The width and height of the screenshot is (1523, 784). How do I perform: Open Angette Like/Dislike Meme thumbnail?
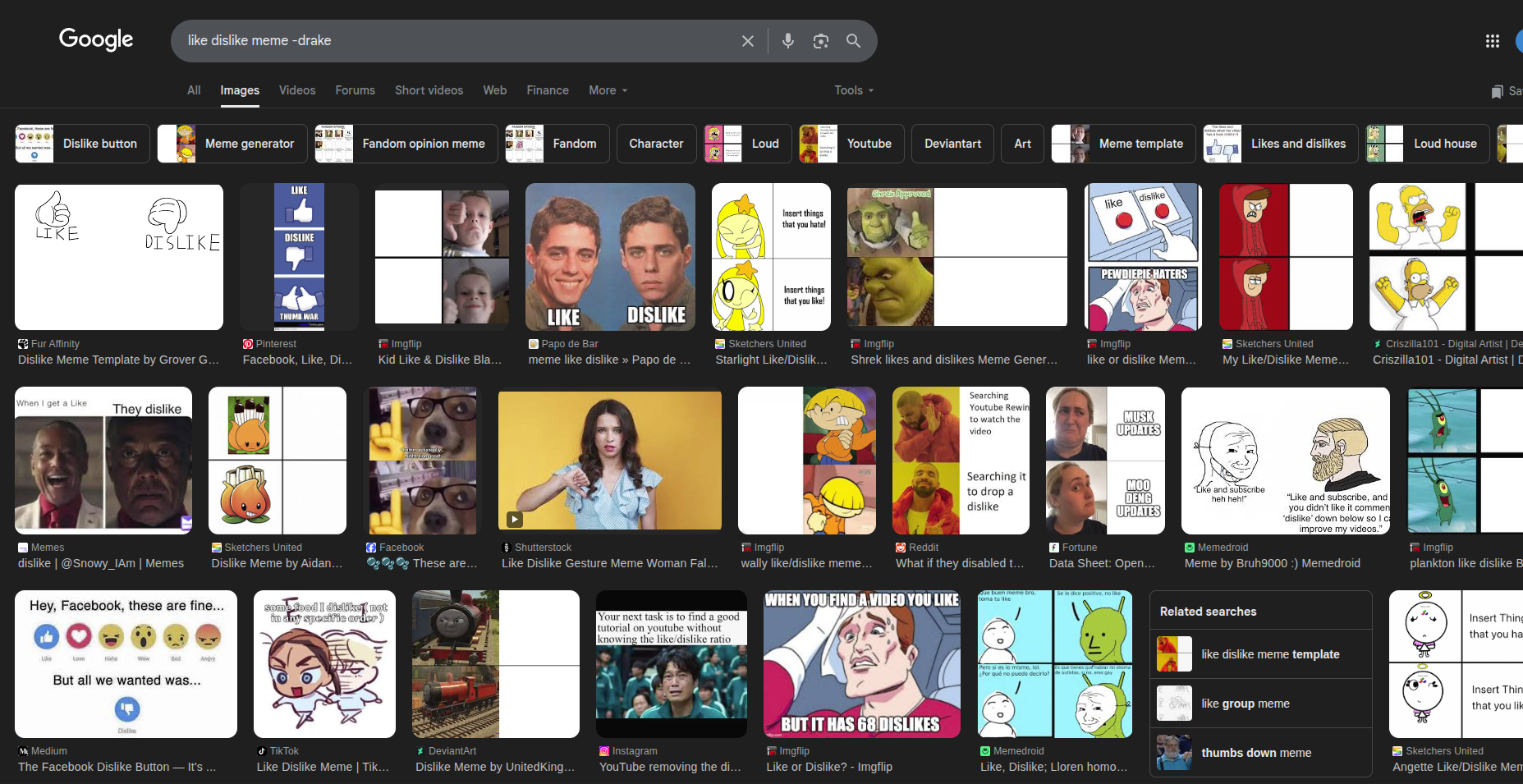[1456, 664]
